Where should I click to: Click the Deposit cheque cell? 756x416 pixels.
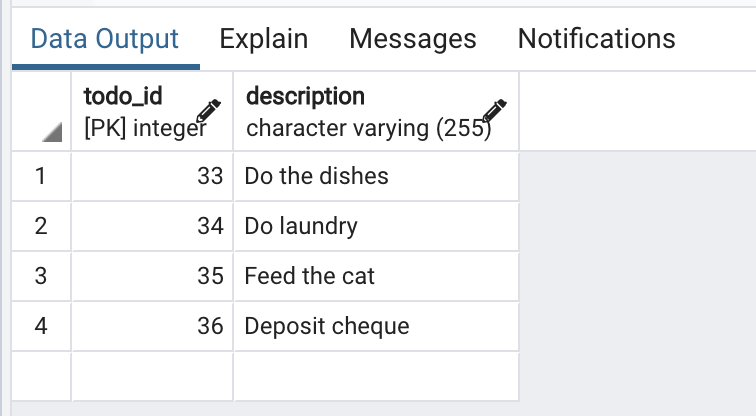tap(377, 326)
